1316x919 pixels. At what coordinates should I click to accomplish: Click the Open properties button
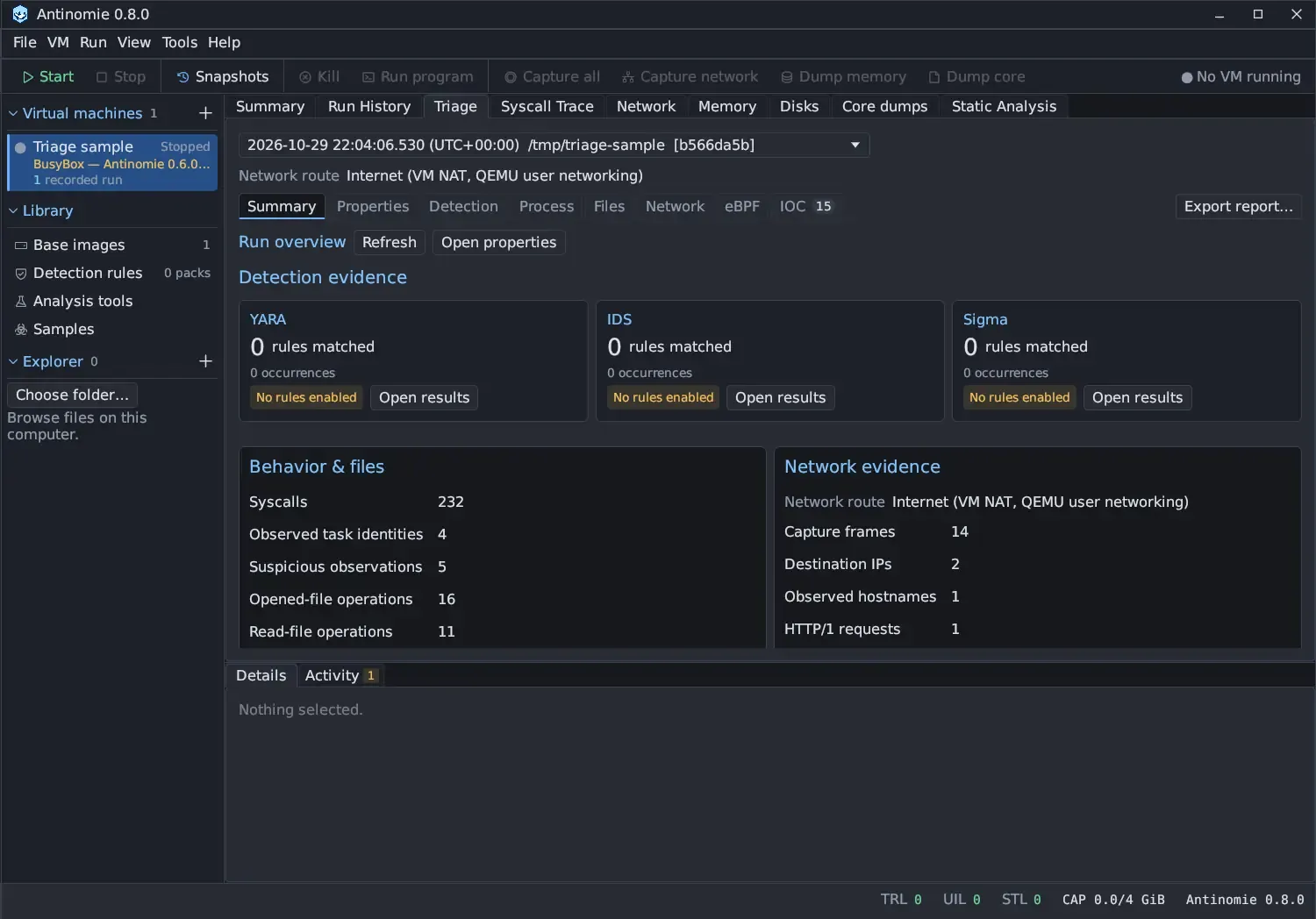click(x=498, y=242)
